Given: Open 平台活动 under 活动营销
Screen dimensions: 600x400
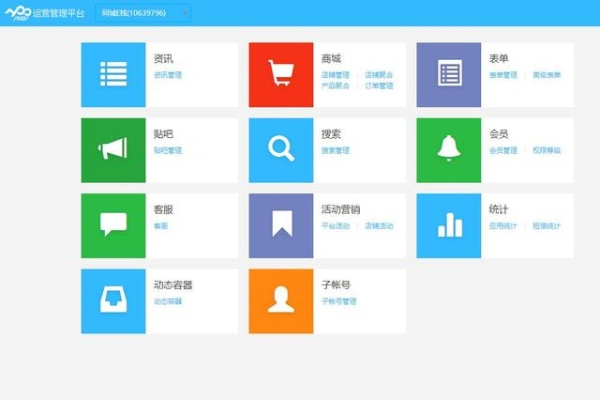Looking at the screenshot, I should [336, 226].
